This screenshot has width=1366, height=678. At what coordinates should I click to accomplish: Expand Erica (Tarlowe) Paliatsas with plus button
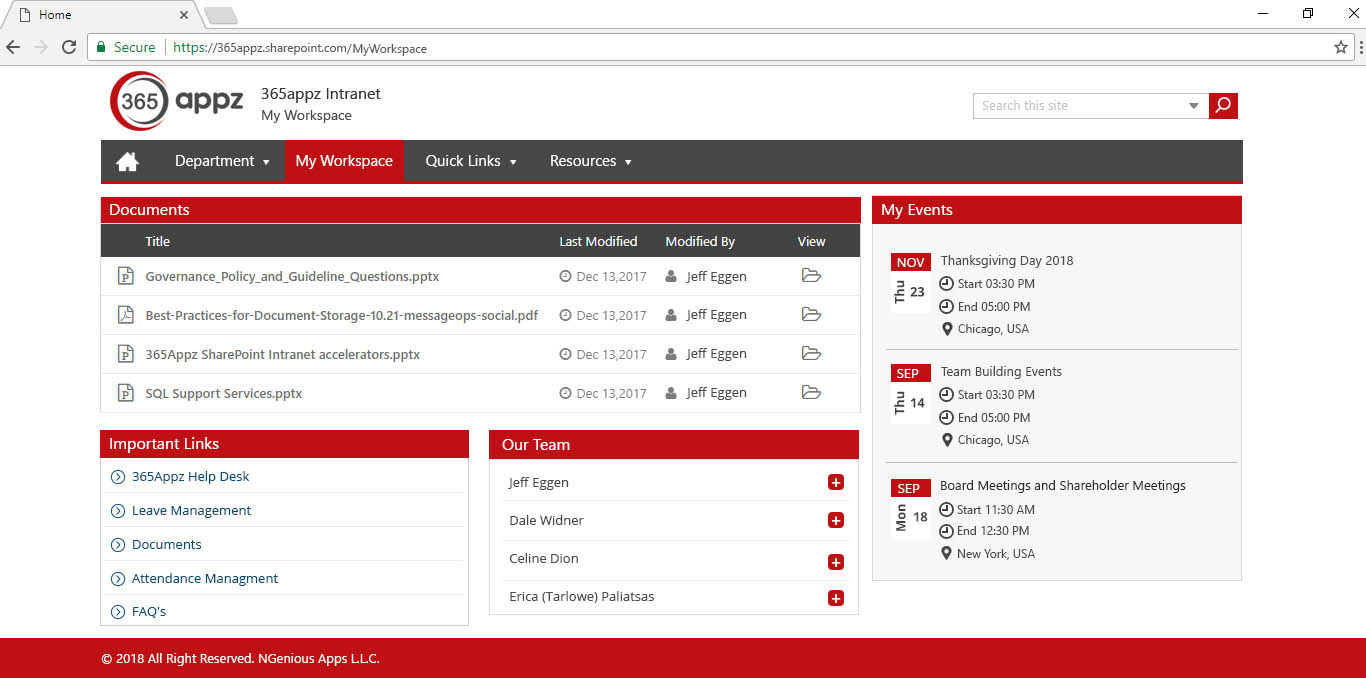coord(836,599)
